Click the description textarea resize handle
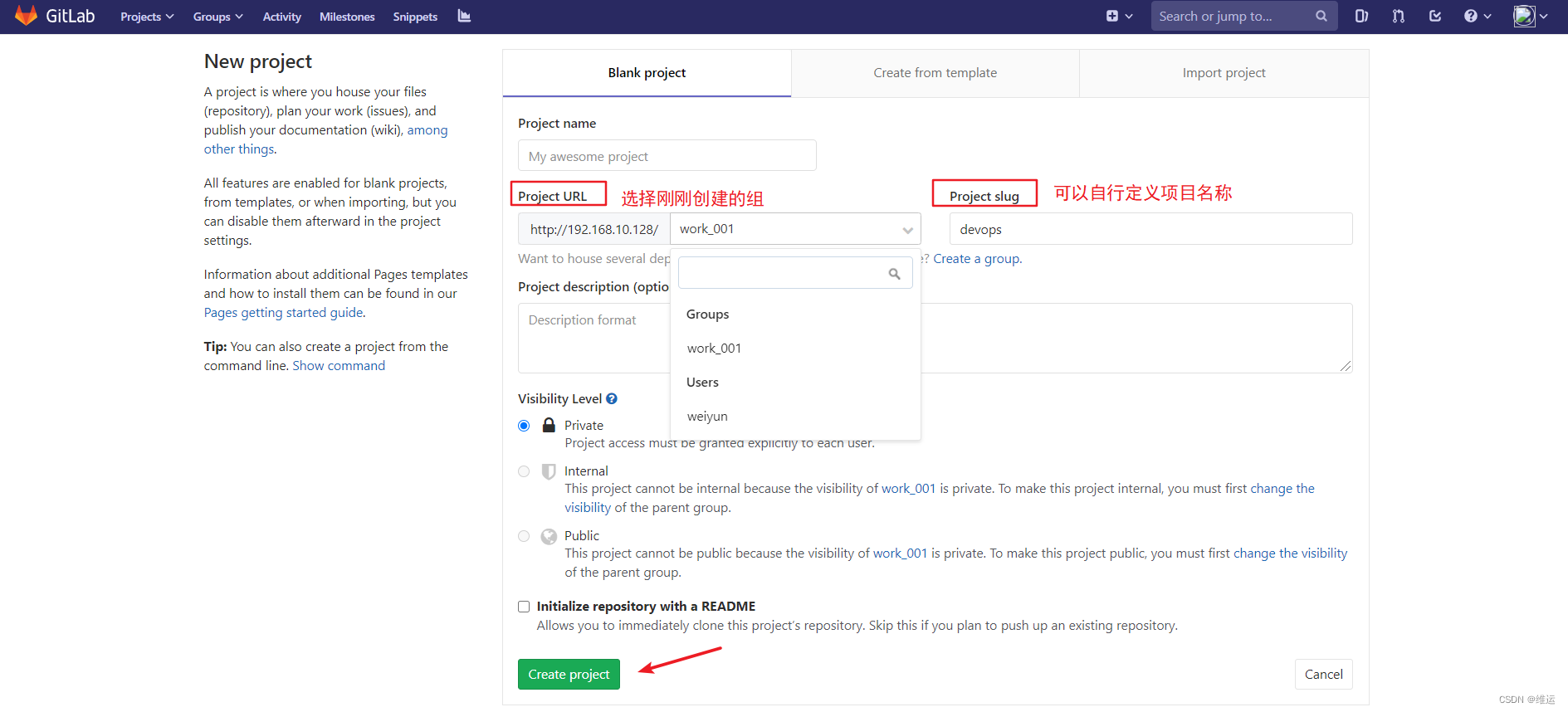The height and width of the screenshot is (712, 1568). pyautogui.click(x=1346, y=366)
